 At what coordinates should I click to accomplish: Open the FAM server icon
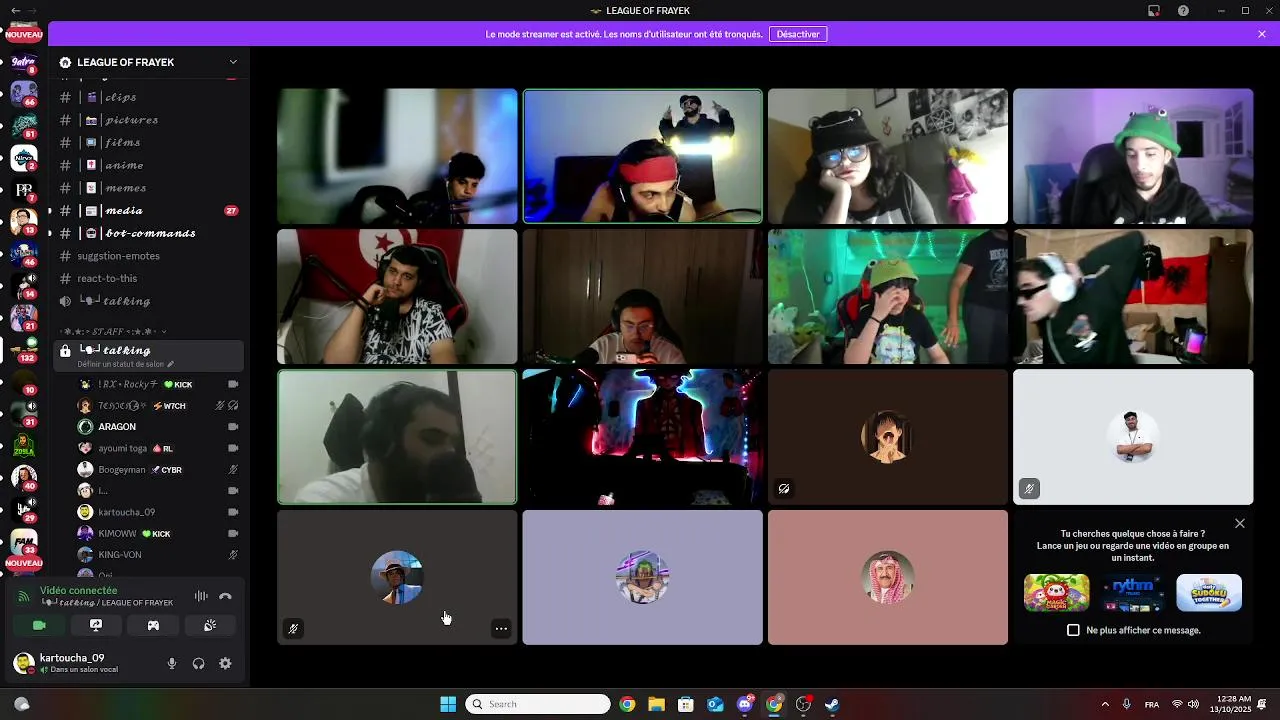click(24, 541)
